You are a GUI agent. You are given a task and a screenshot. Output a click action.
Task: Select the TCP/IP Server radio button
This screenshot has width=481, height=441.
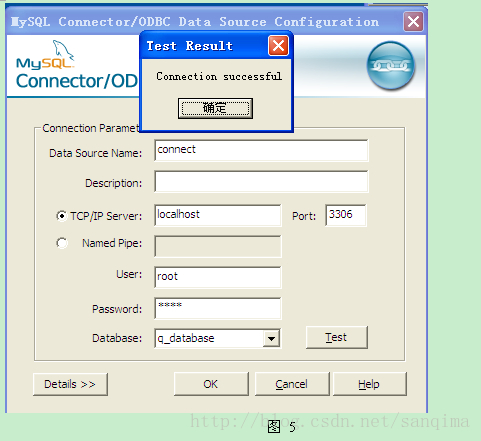point(62,216)
